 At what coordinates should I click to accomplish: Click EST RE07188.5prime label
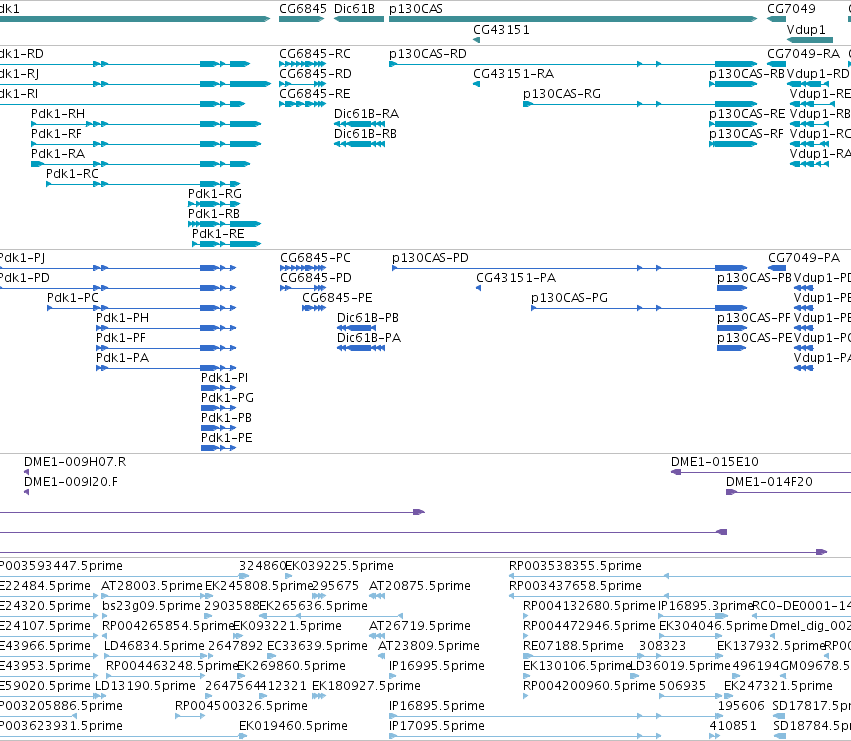(x=573, y=647)
